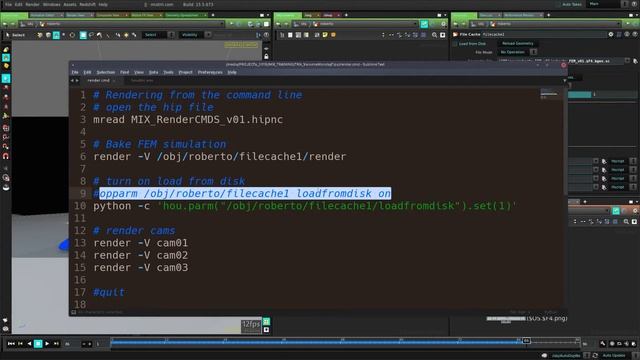Click the blue timeline scrub bar
640x360 pixels.
[316, 342]
